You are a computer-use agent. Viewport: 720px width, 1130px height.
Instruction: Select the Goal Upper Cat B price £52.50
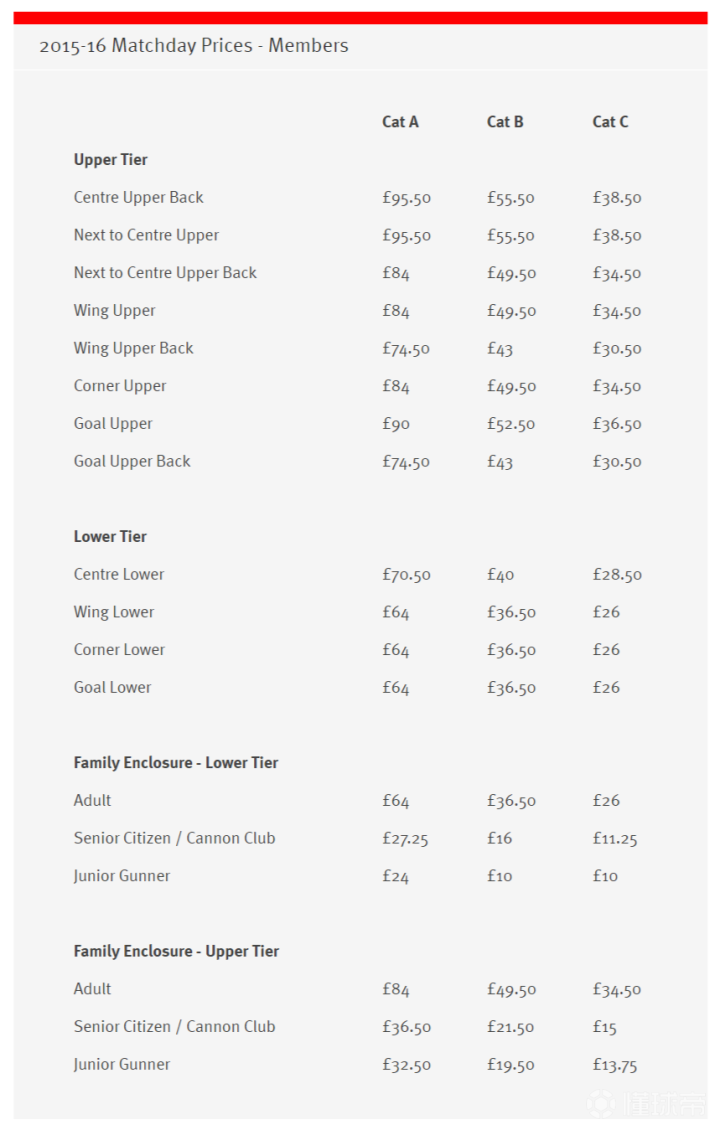pos(511,424)
